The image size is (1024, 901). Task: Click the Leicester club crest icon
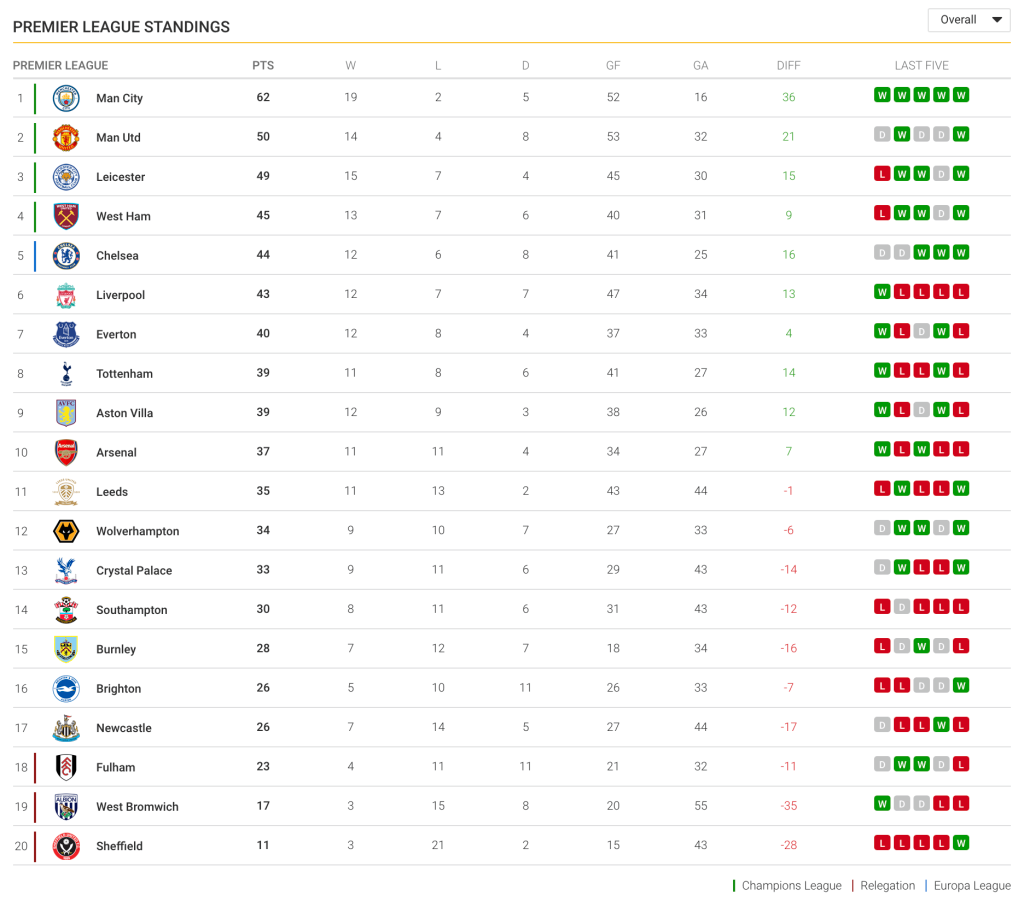pyautogui.click(x=66, y=177)
